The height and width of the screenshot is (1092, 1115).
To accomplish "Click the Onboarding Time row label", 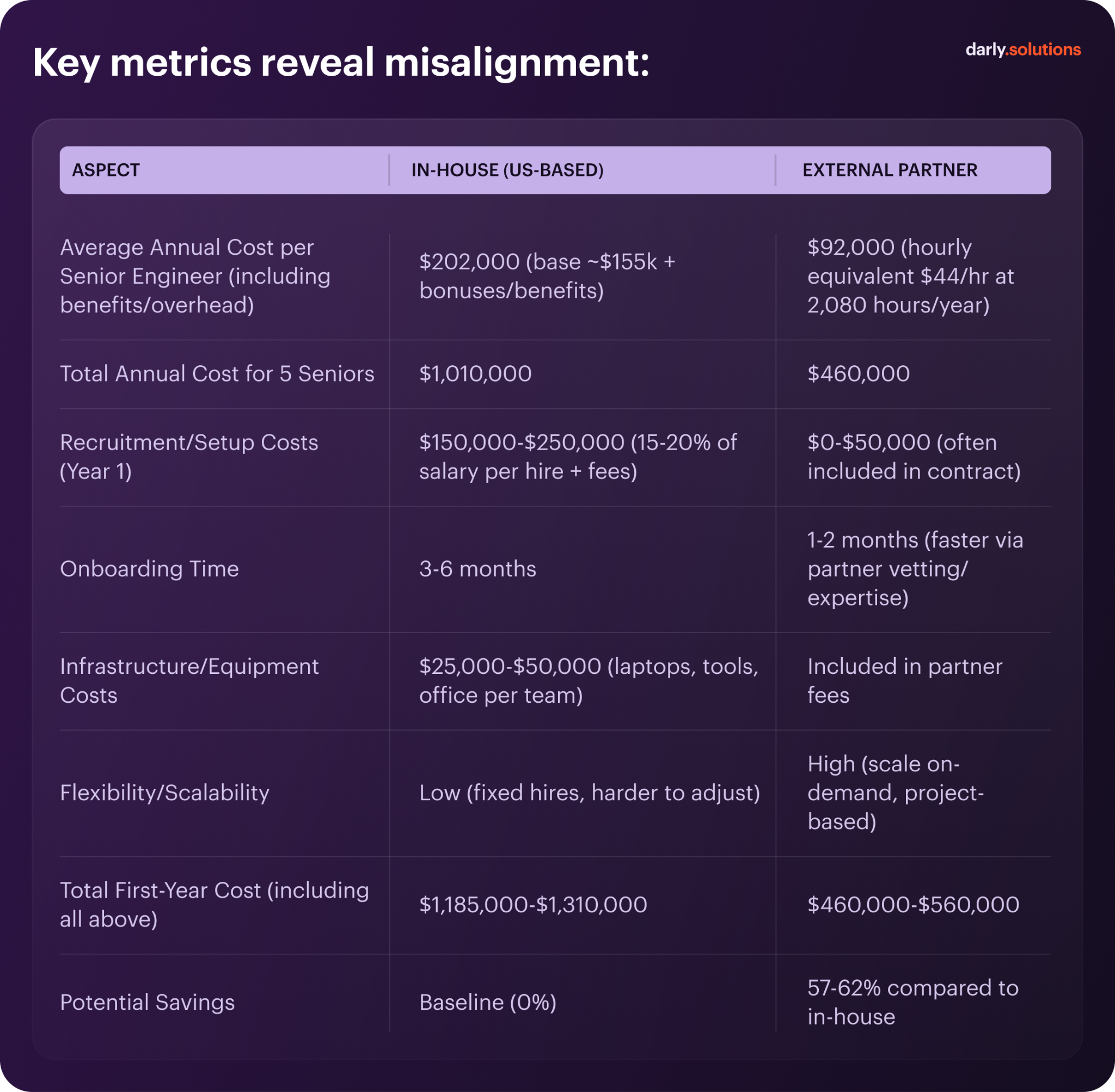I will tap(150, 569).
